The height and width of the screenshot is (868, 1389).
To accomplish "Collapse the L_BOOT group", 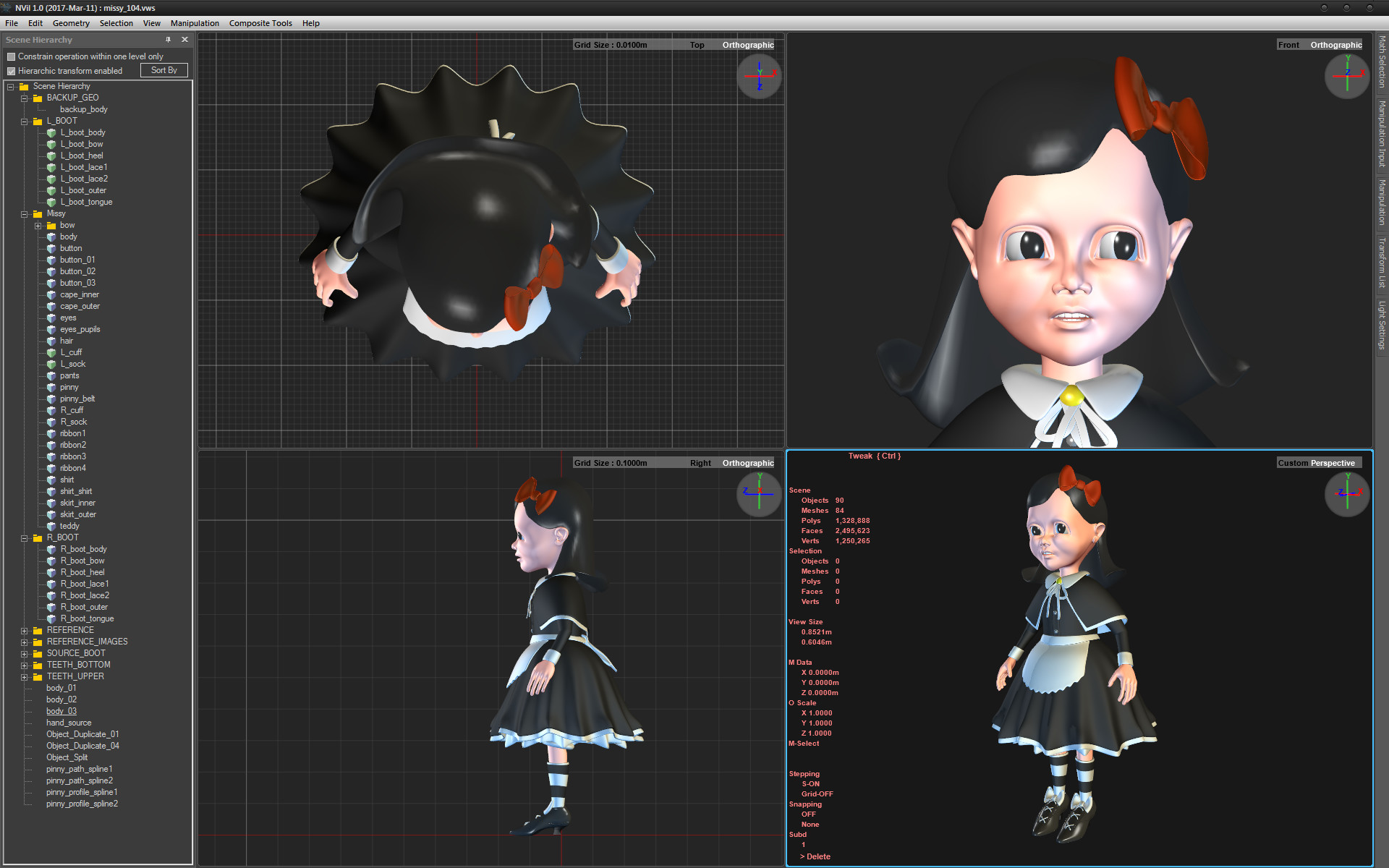I will [25, 121].
